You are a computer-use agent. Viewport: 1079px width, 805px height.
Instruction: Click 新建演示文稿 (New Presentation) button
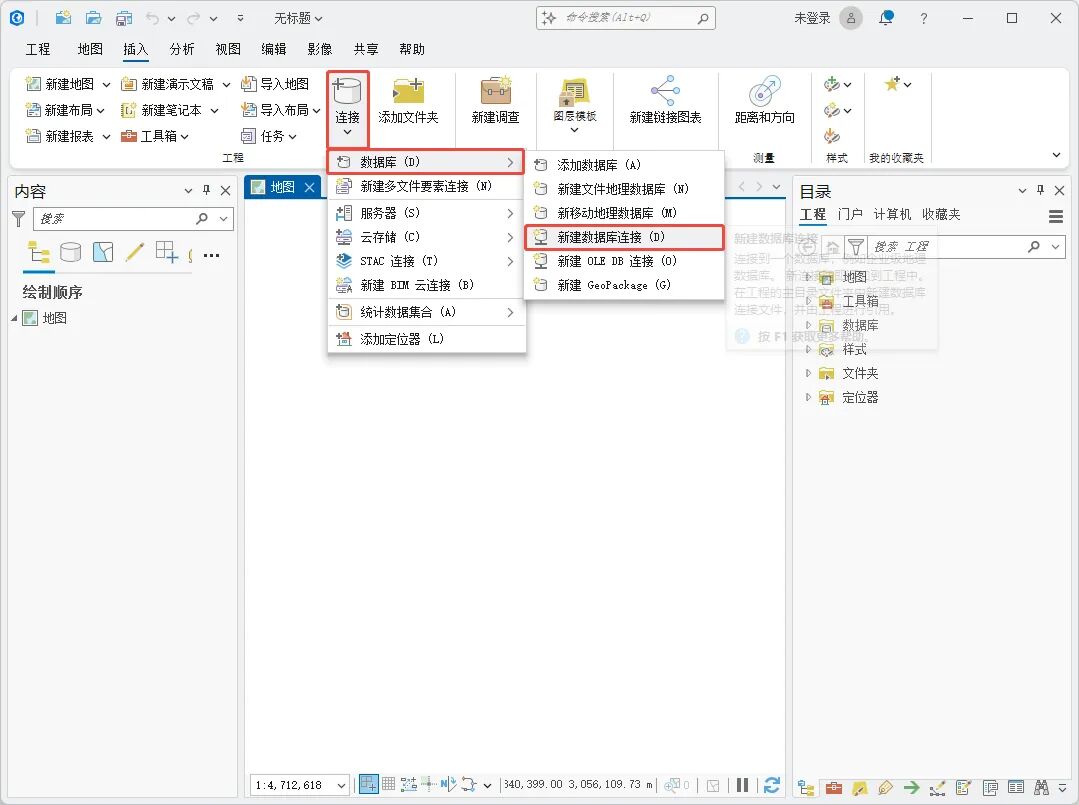167,84
